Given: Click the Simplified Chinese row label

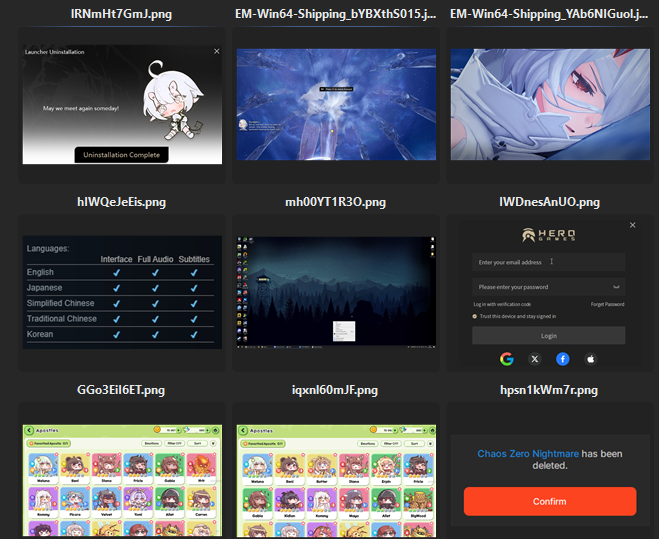Looking at the screenshot, I should coord(61,303).
